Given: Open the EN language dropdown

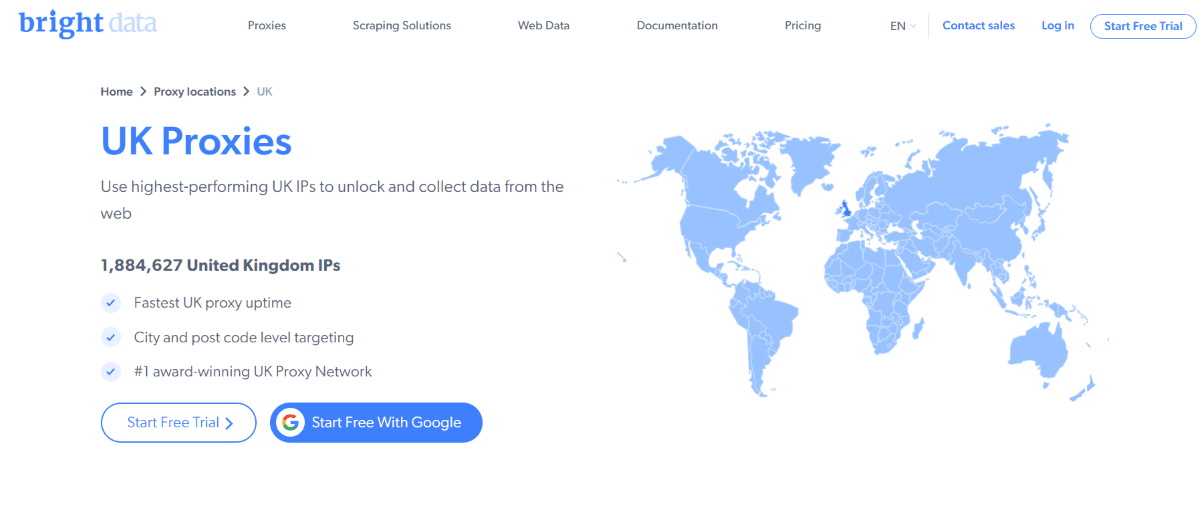Looking at the screenshot, I should point(902,26).
